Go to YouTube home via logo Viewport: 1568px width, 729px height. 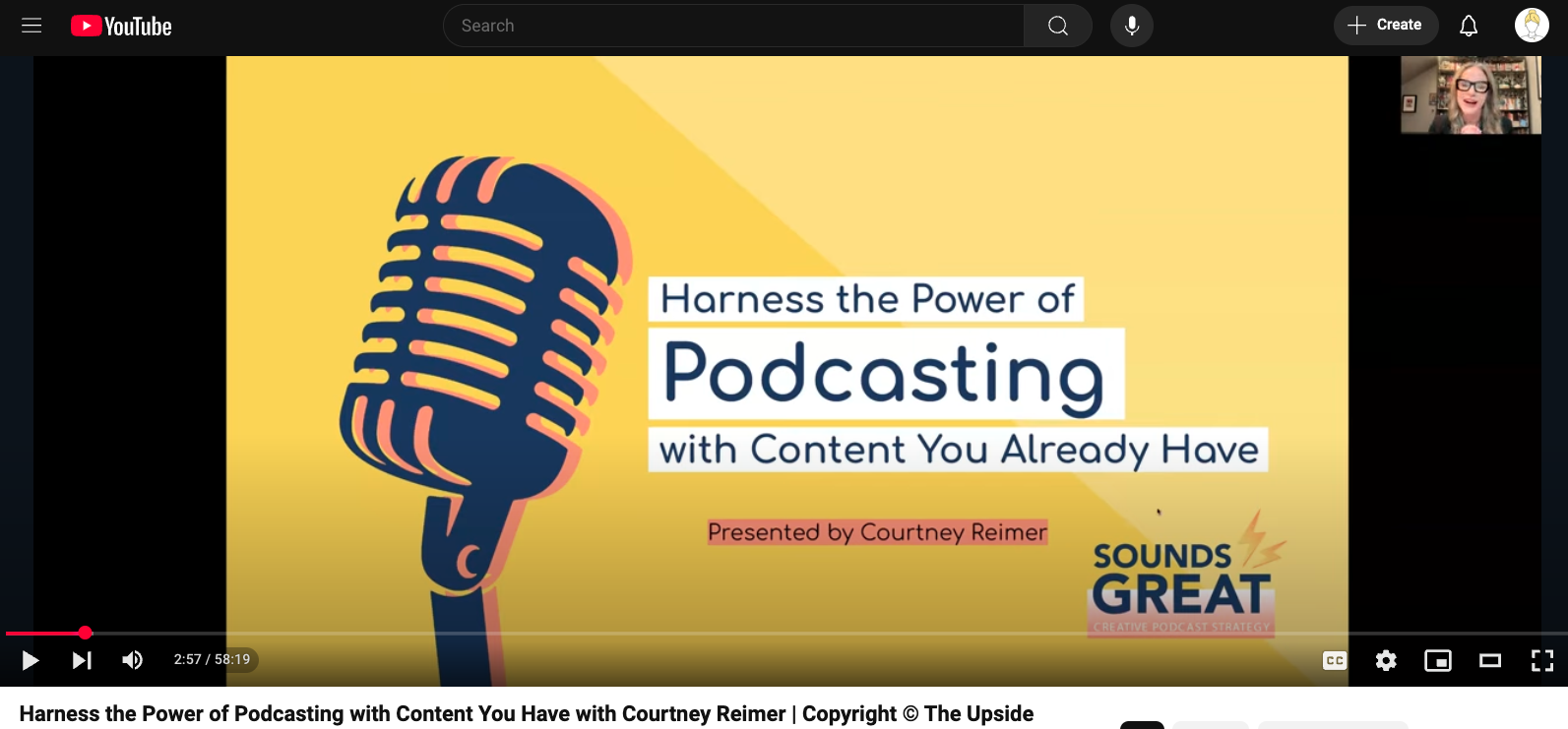[121, 27]
